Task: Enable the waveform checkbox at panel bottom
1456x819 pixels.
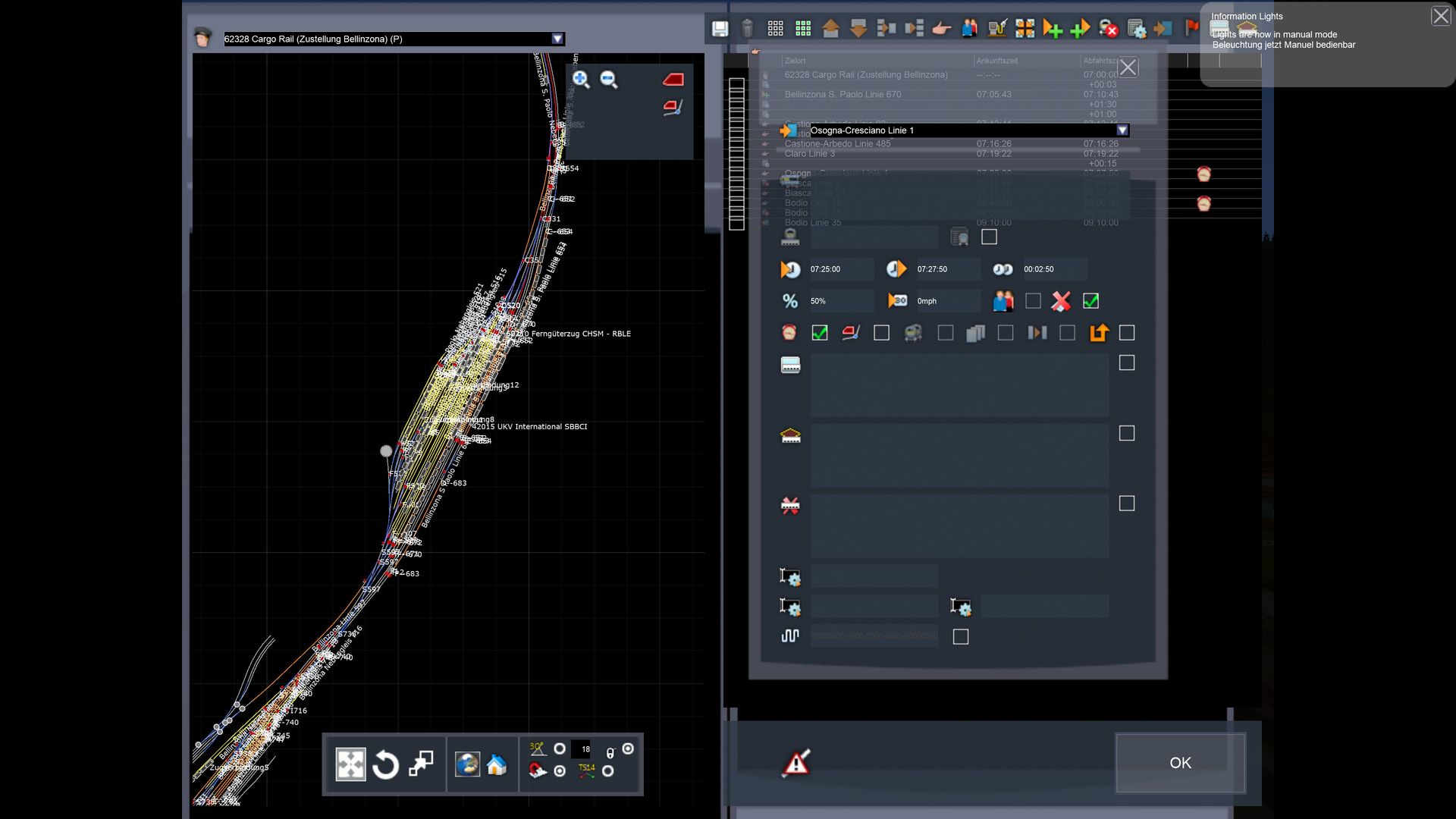Action: point(961,637)
